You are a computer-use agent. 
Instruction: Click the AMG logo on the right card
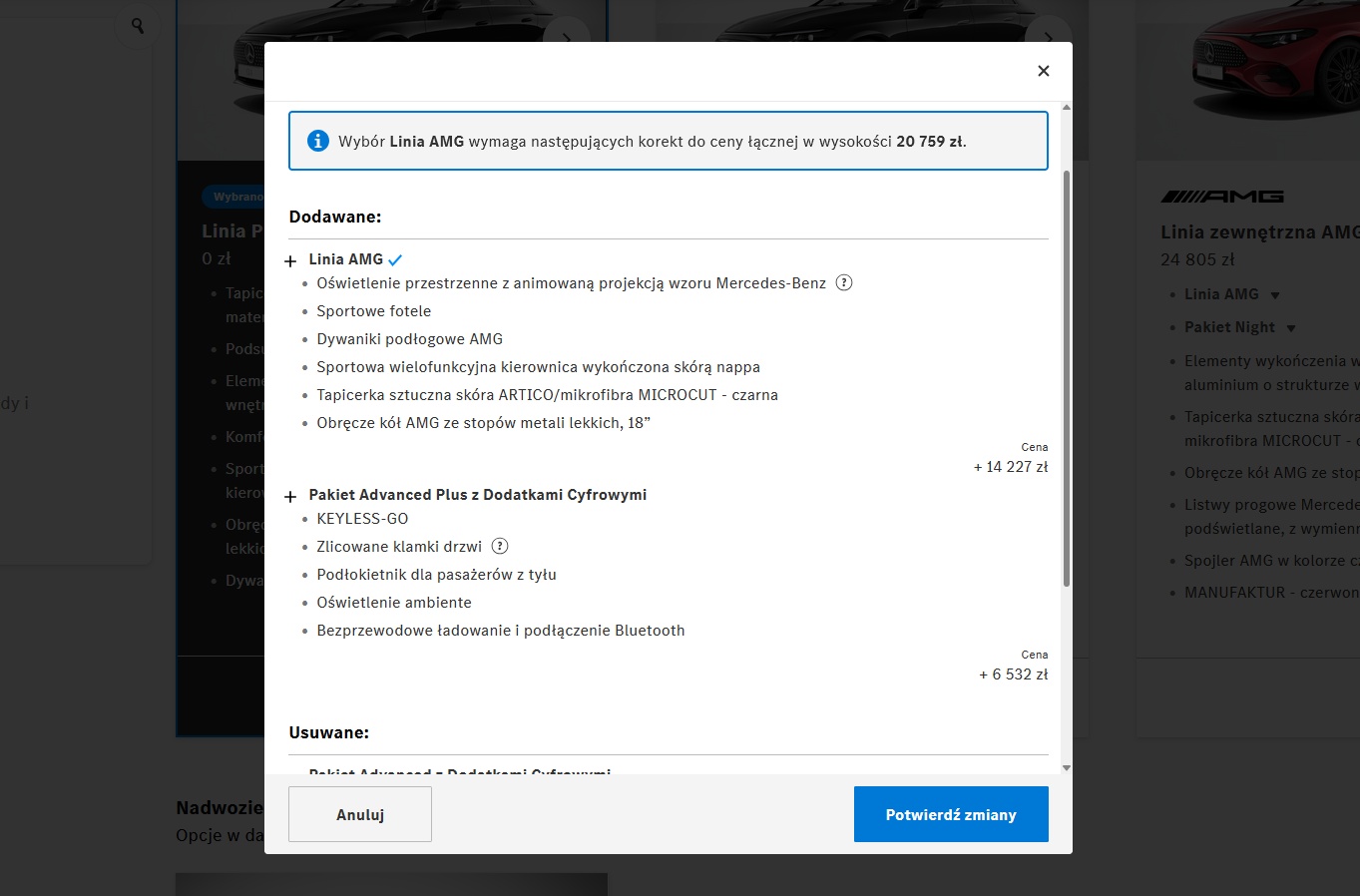click(x=1222, y=197)
